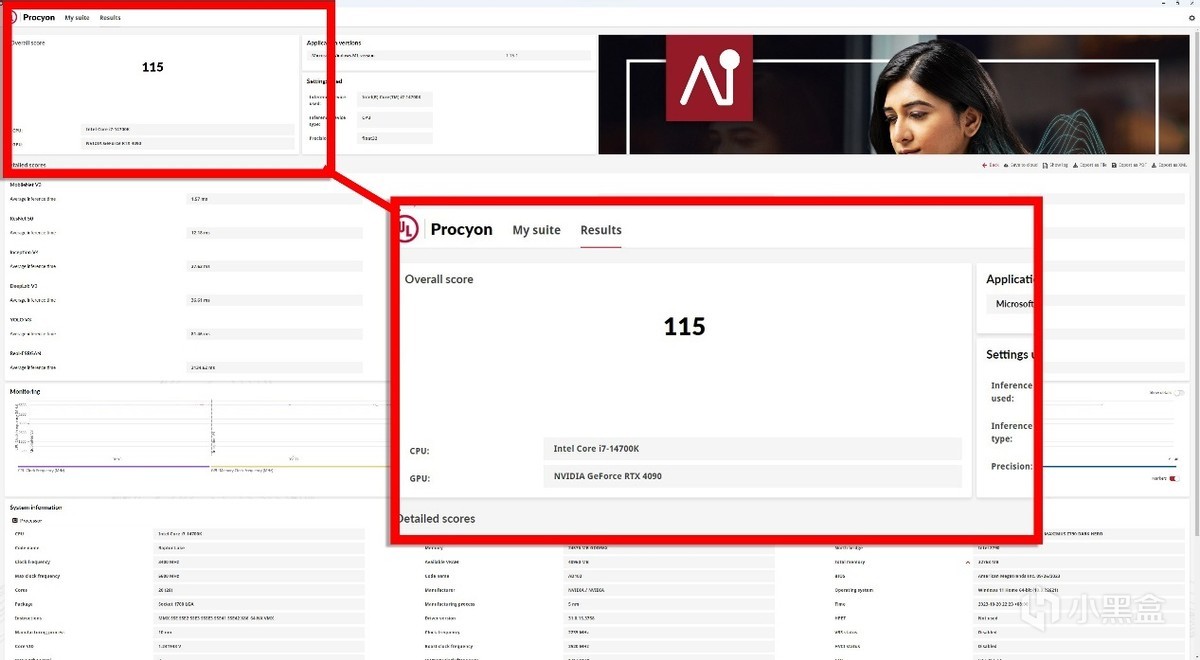Click the Monitoring section heading
The width and height of the screenshot is (1200, 660).
pyautogui.click(x=24, y=391)
